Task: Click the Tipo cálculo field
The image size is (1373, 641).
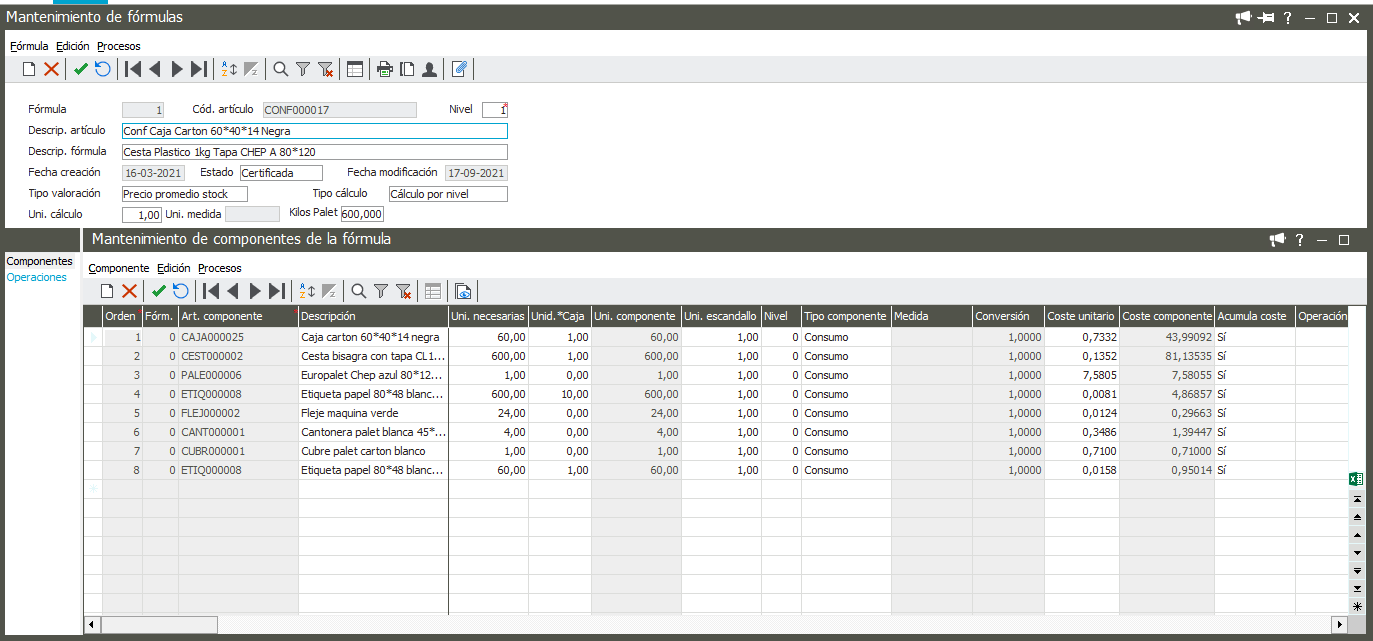Action: pos(447,194)
